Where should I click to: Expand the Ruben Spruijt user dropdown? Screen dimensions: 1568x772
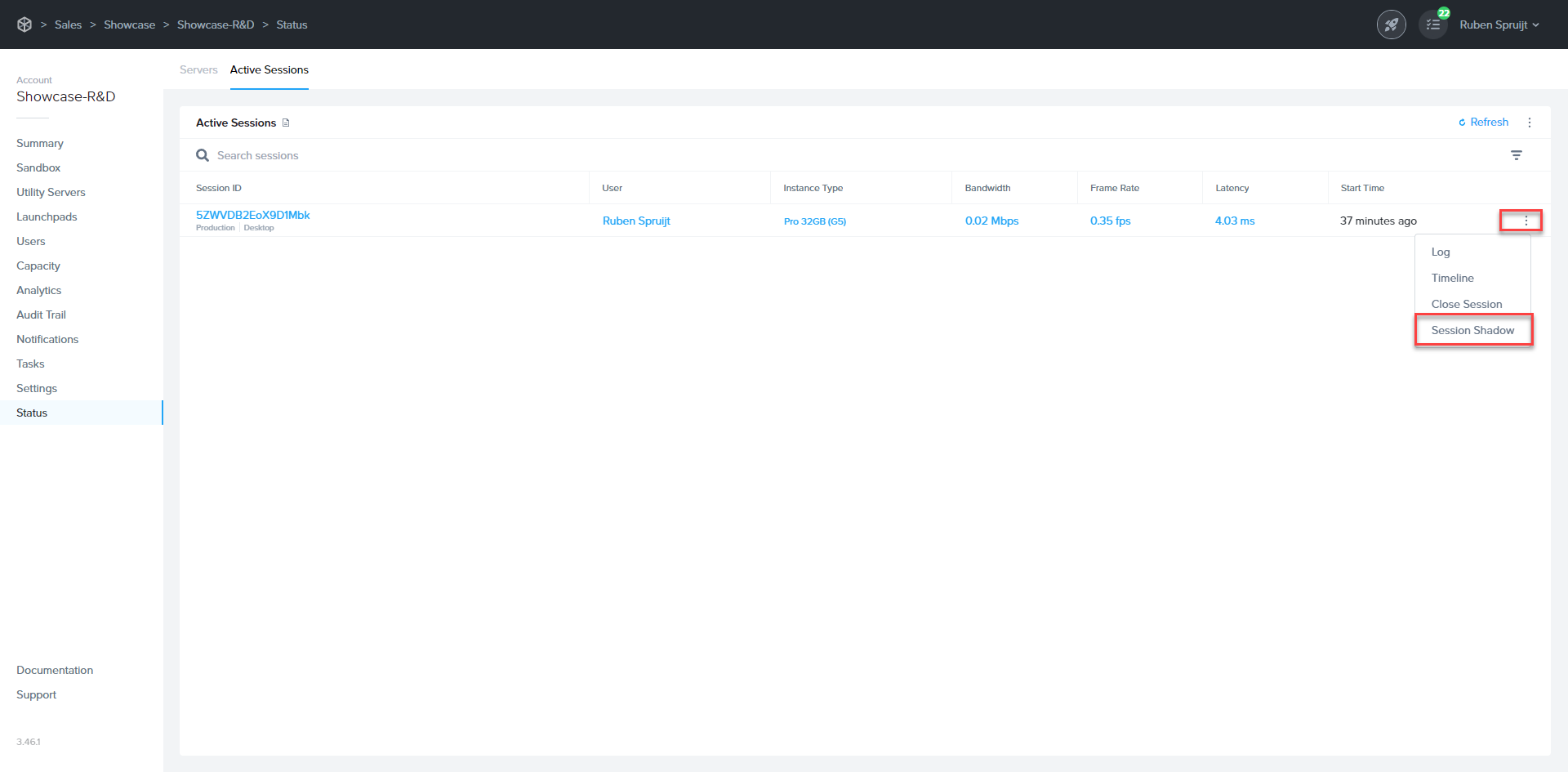[x=1499, y=25]
